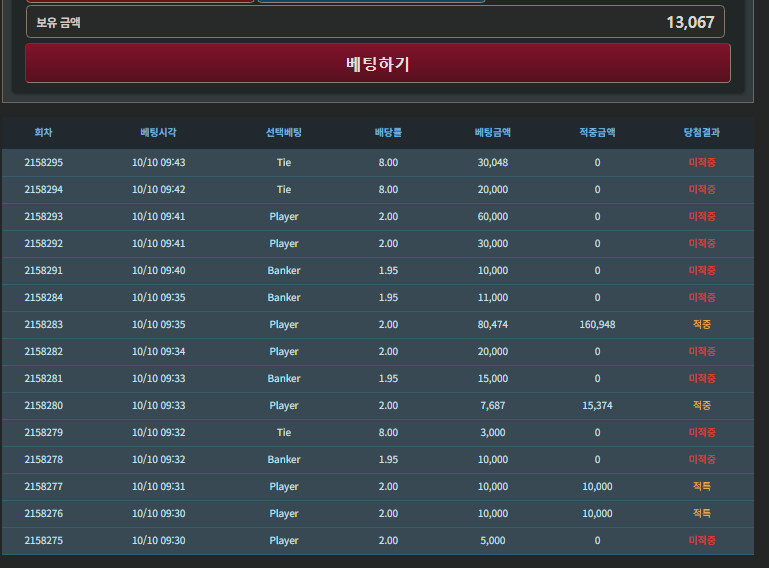Click bet time 10/10 09:31
The width and height of the screenshot is (769, 568).
(x=158, y=486)
